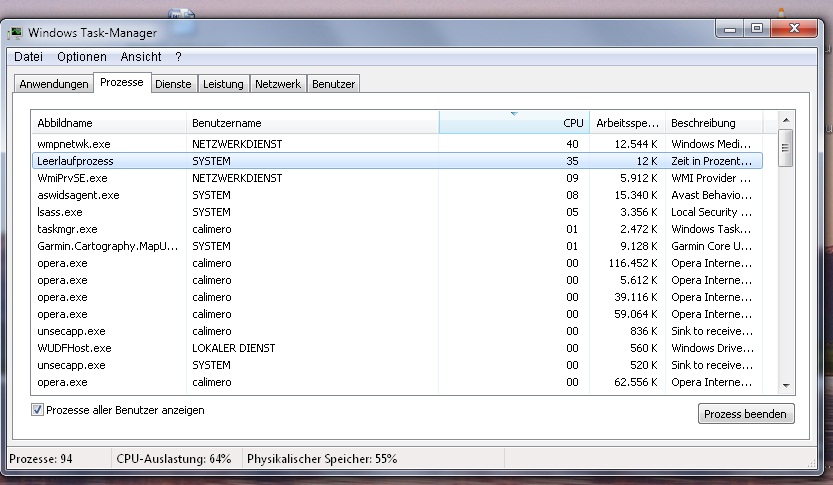Screen dimensions: 833x485
Task: Select the Leerlaufprozess row
Action: pos(397,161)
